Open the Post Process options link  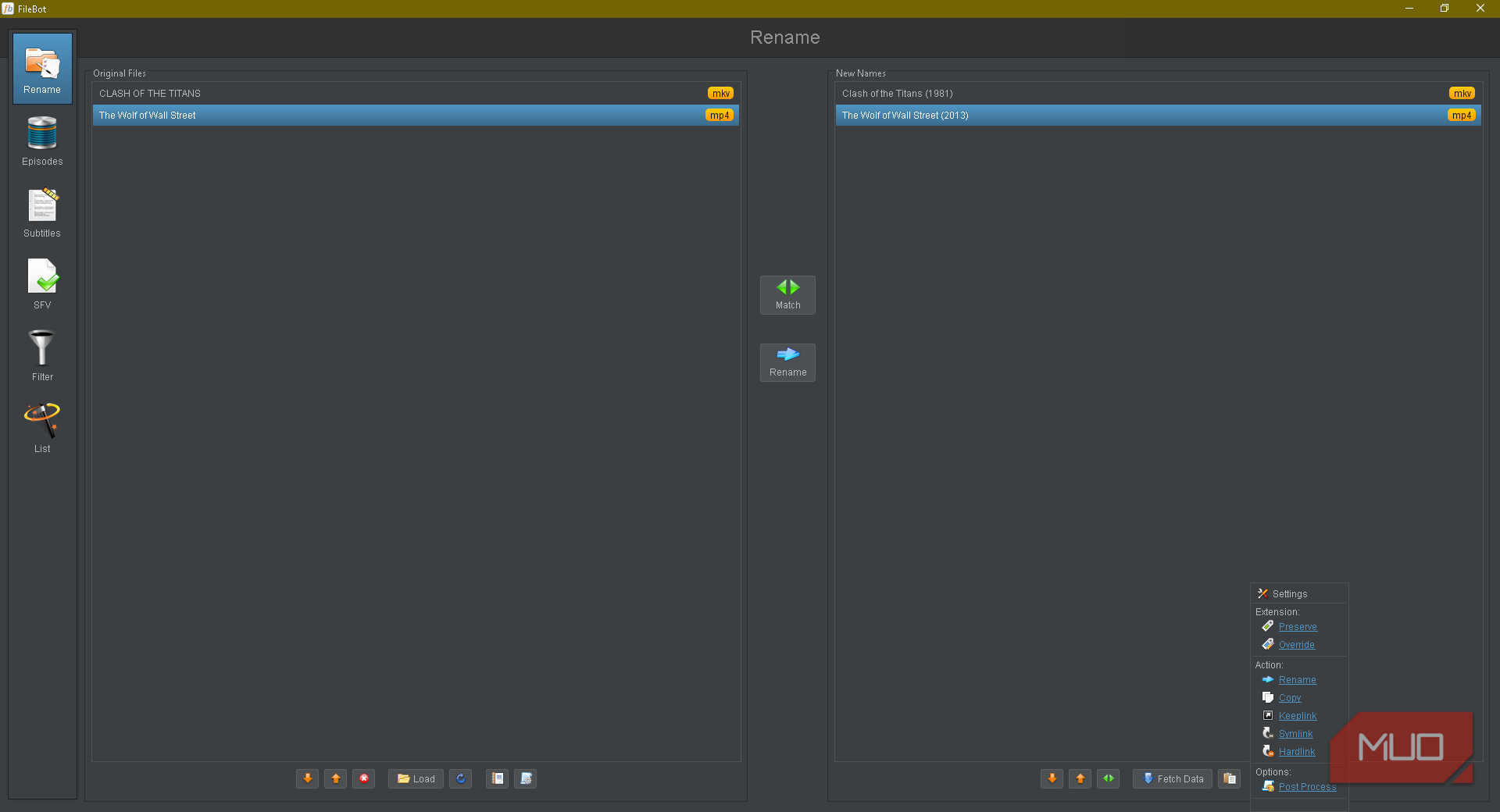(x=1308, y=787)
